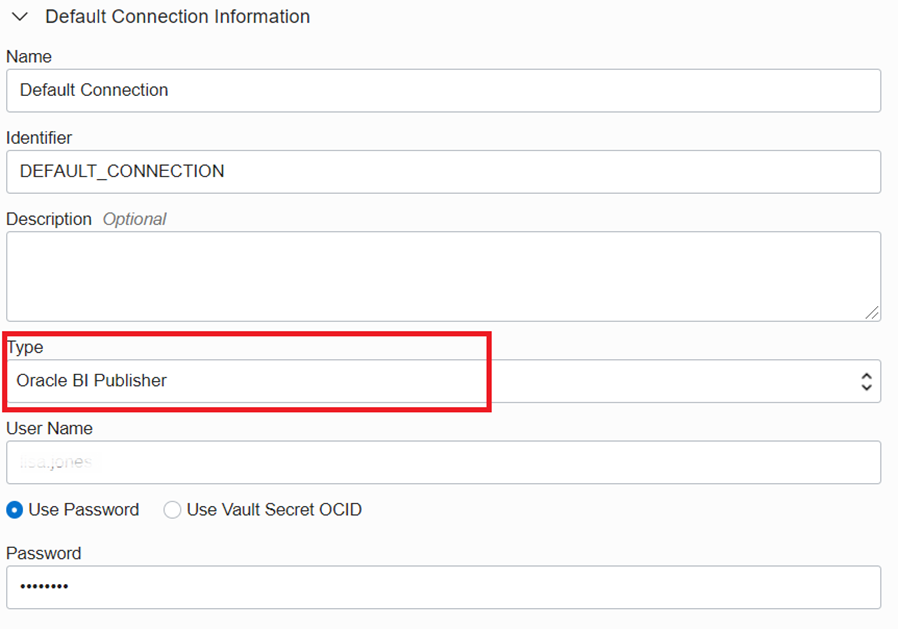Click the Password field label
898x629 pixels.
click(43, 553)
